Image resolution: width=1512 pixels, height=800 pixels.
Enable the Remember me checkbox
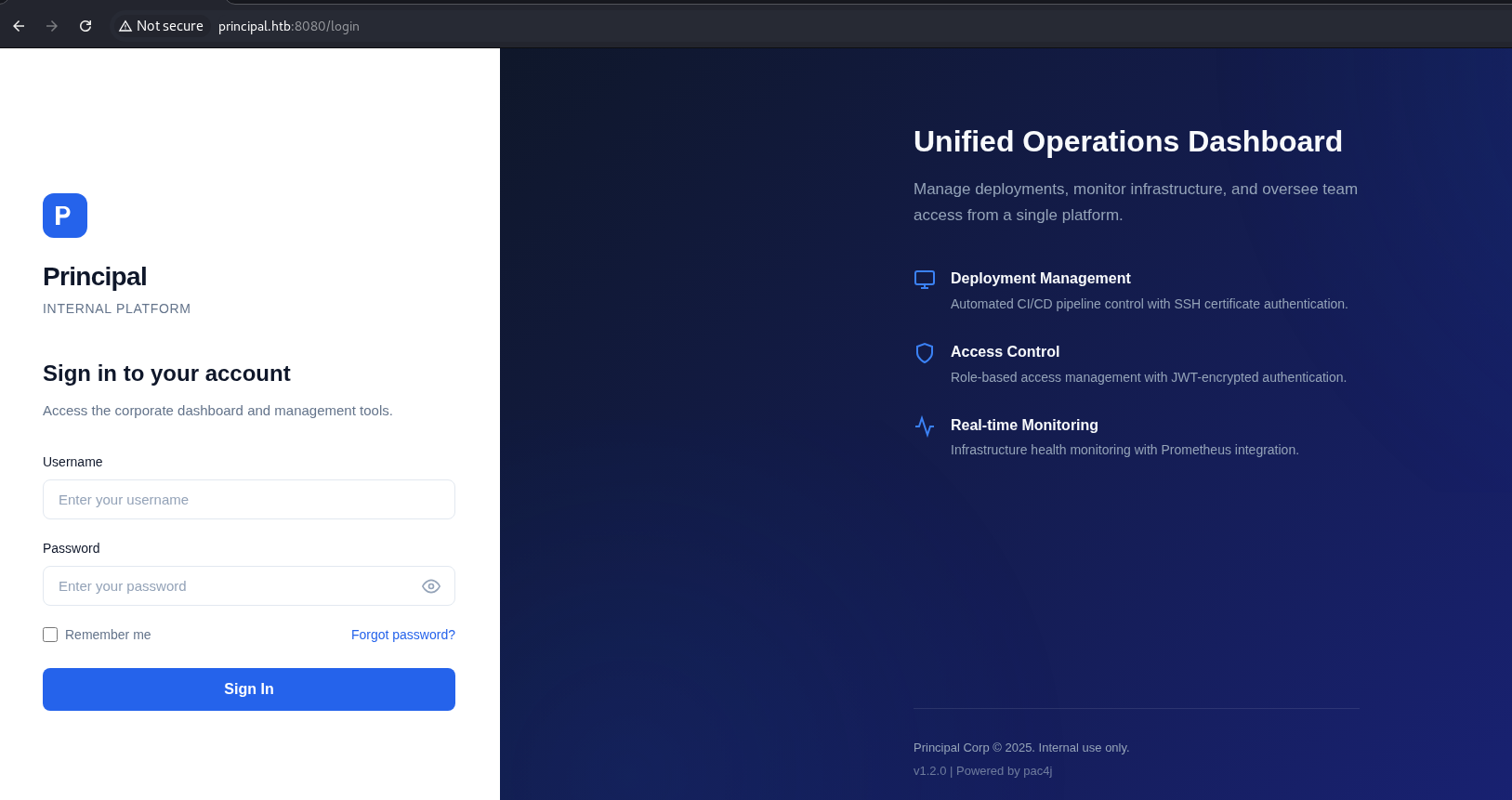tap(50, 635)
